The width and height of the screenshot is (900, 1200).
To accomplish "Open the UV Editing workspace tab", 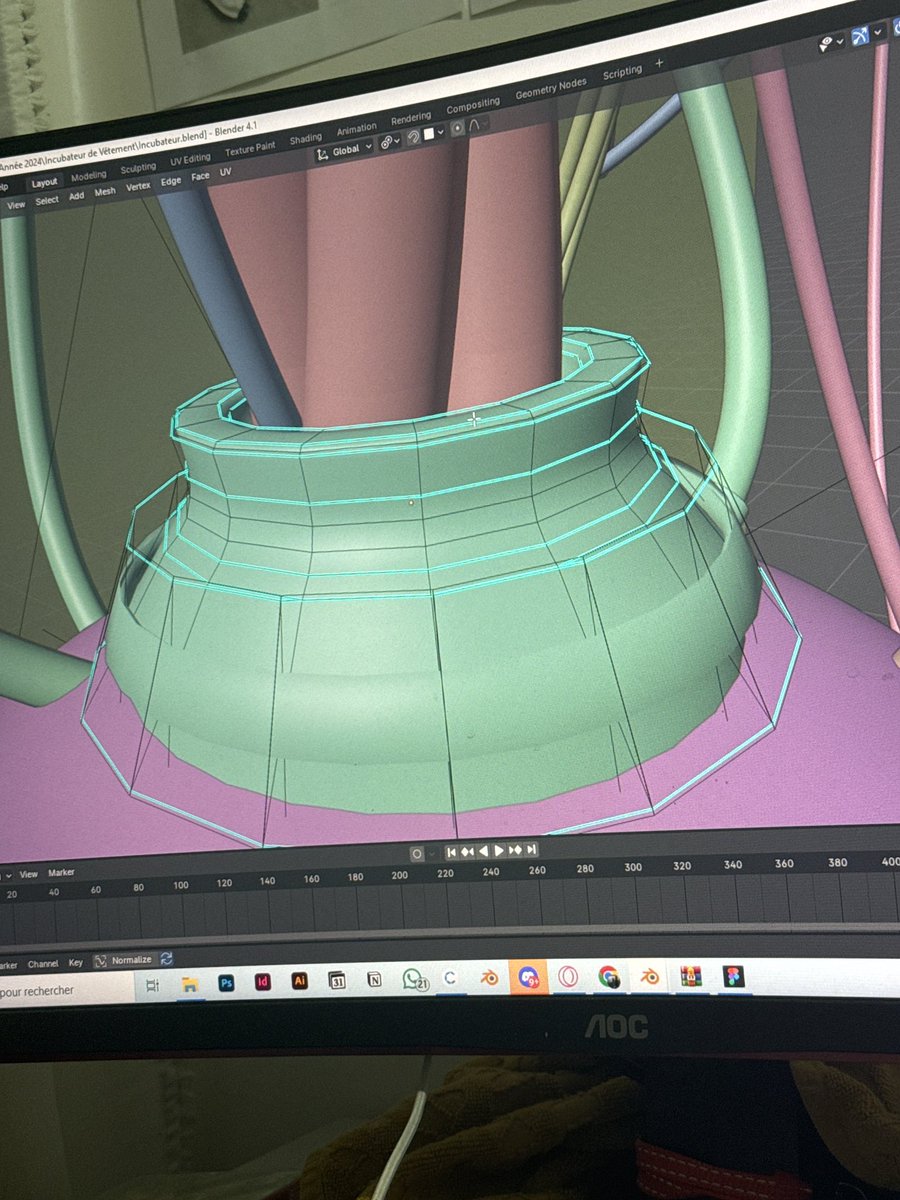I will coord(190,159).
